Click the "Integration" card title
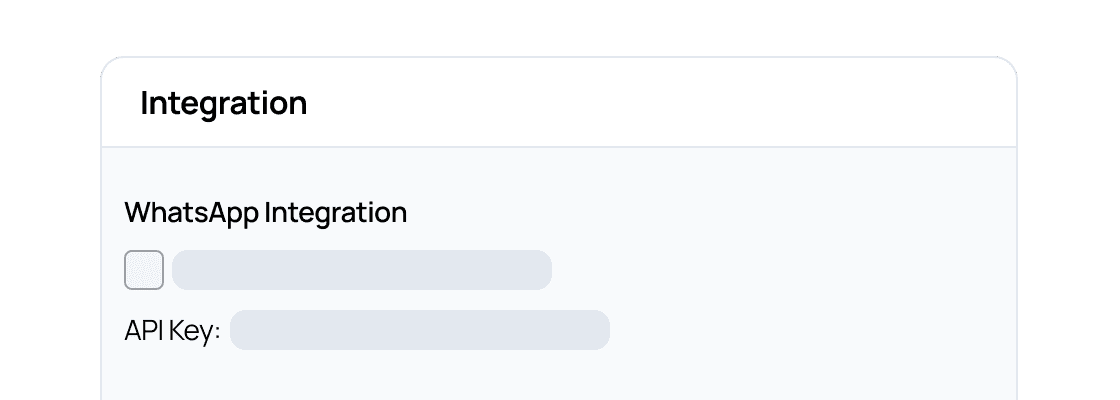Image resolution: width=1120 pixels, height=400 pixels. tap(223, 103)
